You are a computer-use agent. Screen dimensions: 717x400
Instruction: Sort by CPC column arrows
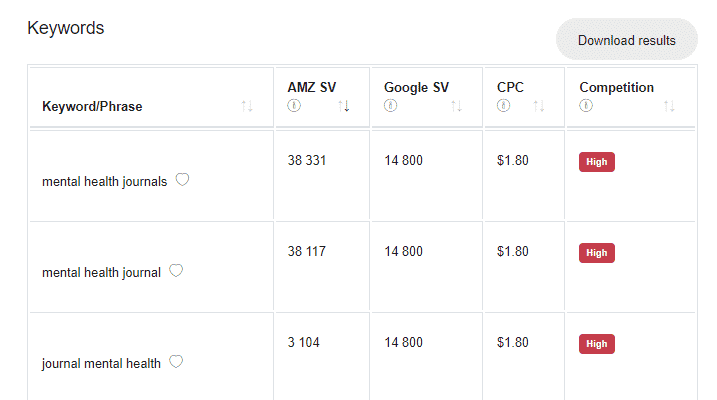click(x=539, y=106)
